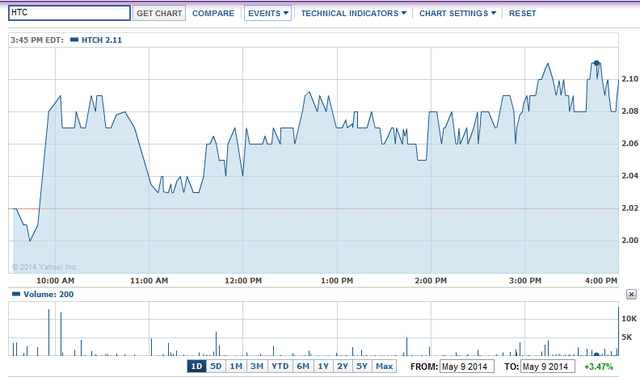This screenshot has width=640, height=377.
Task: Open the TECHNICAL INDICATORS dropdown
Action: click(x=353, y=13)
